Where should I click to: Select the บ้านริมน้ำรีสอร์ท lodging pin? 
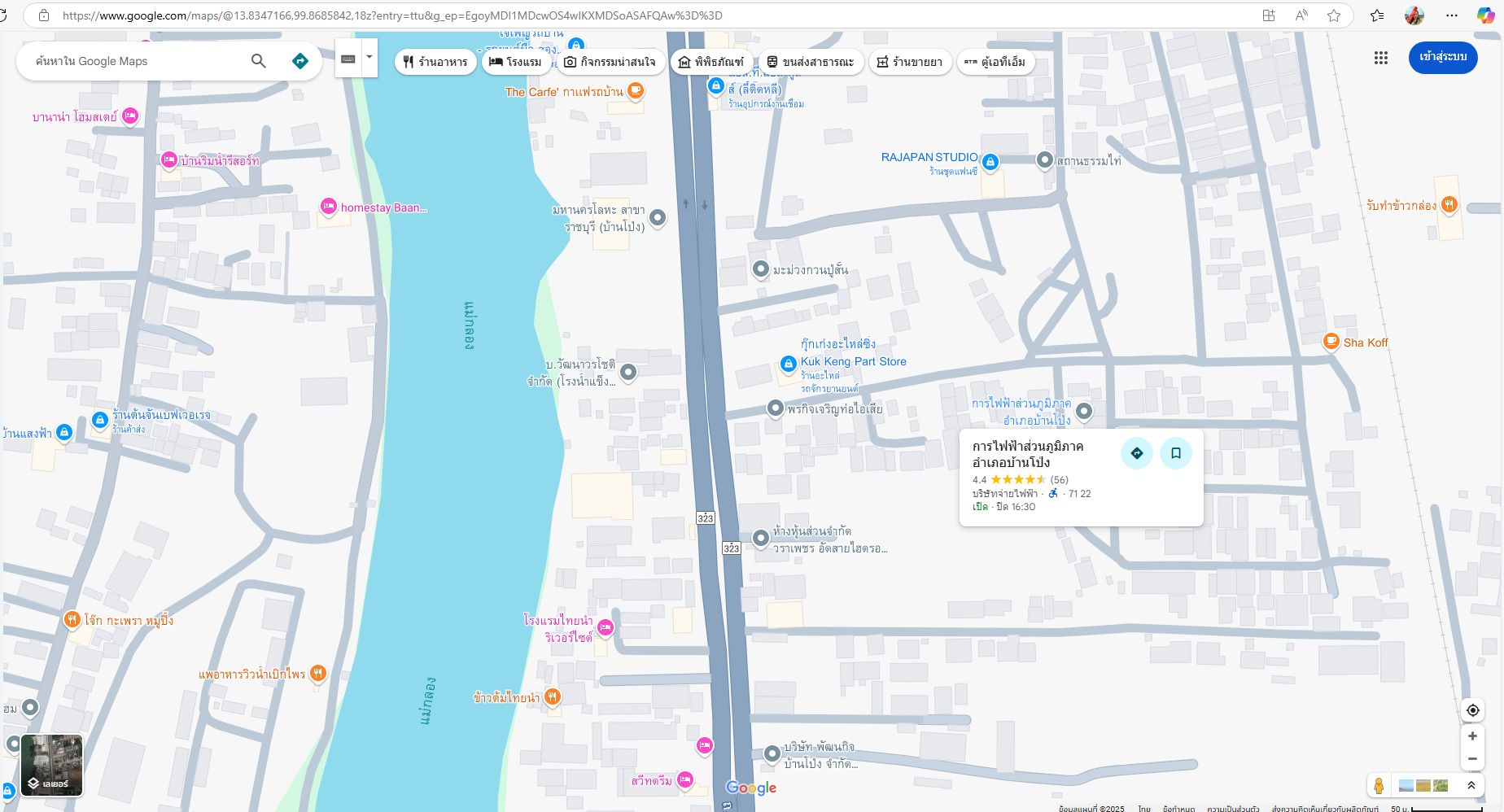tap(169, 159)
